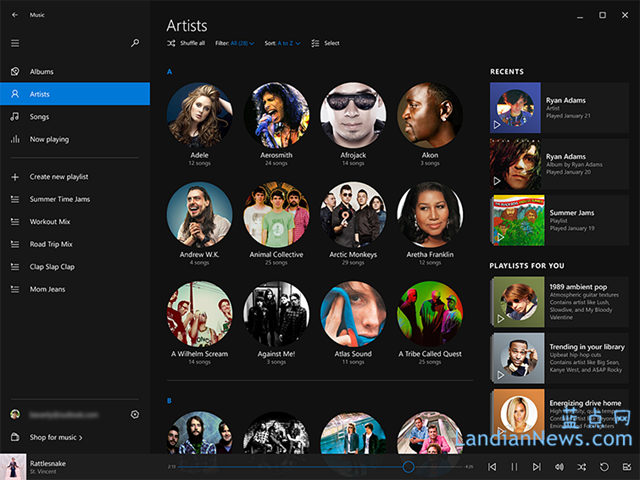Expand the Sort A to Z dropdown
640x480 pixels.
[282, 43]
